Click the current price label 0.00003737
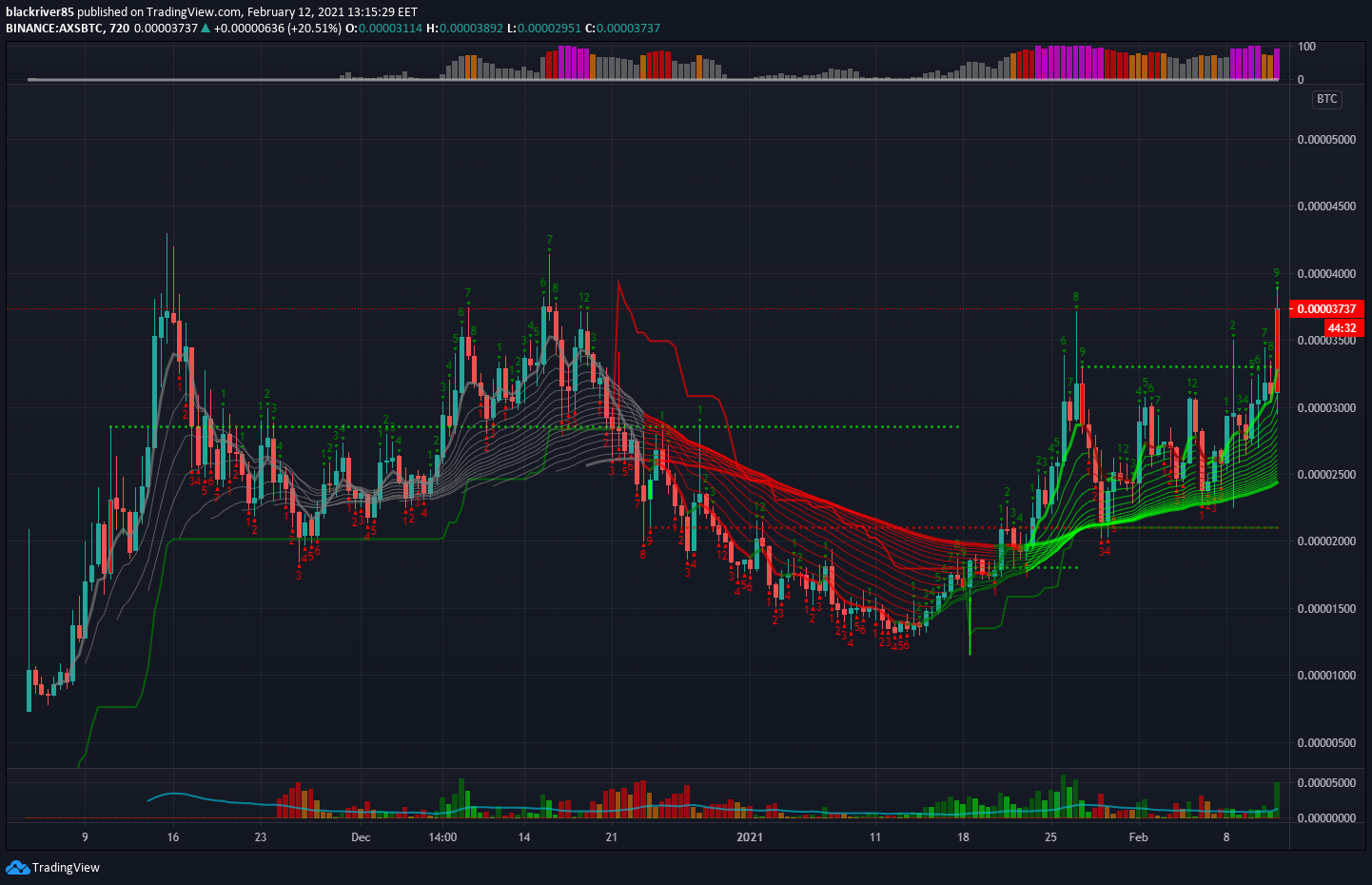Viewport: 1372px width, 885px height. pyautogui.click(x=1327, y=308)
